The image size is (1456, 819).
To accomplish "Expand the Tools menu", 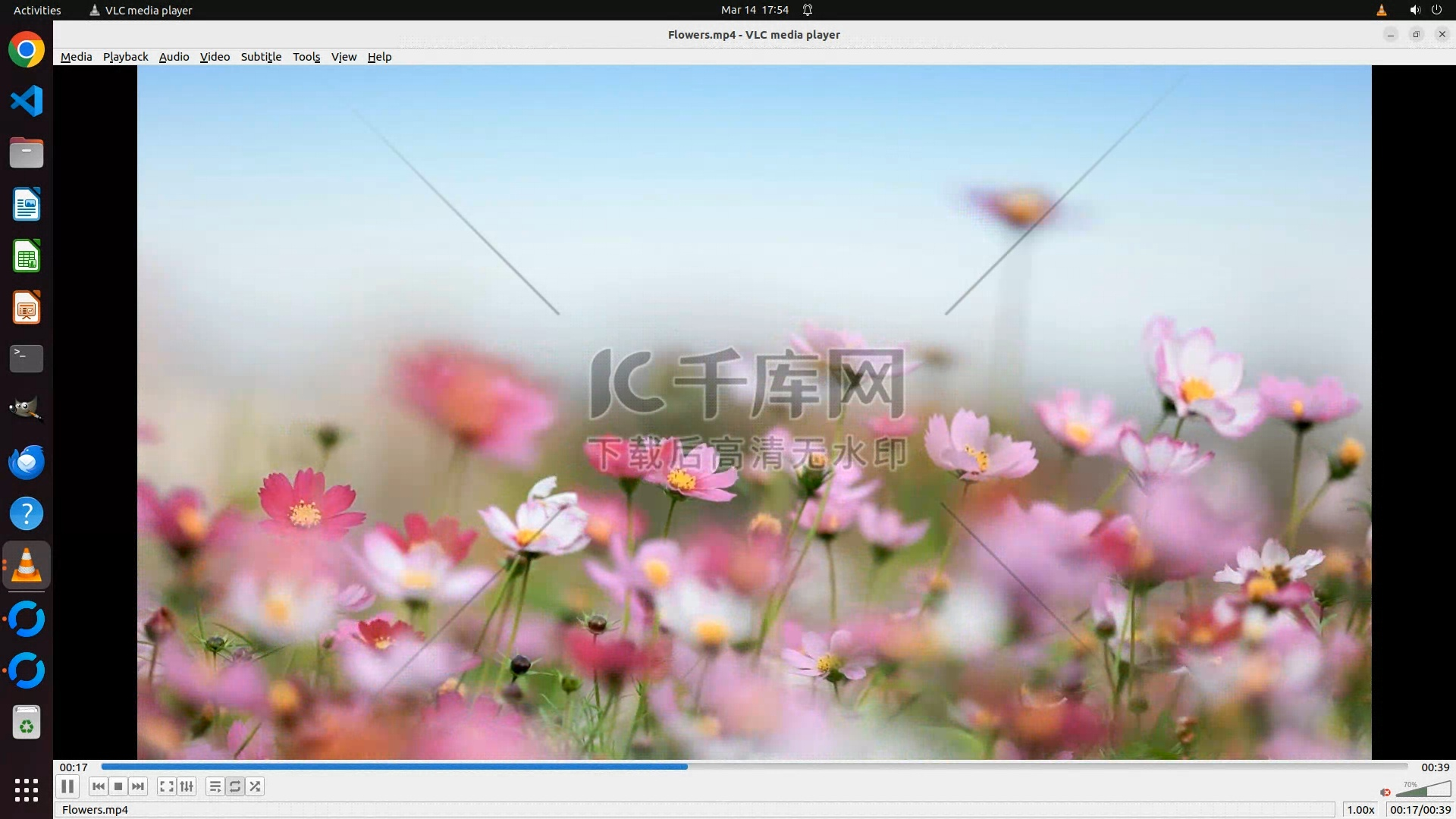I will pyautogui.click(x=306, y=57).
